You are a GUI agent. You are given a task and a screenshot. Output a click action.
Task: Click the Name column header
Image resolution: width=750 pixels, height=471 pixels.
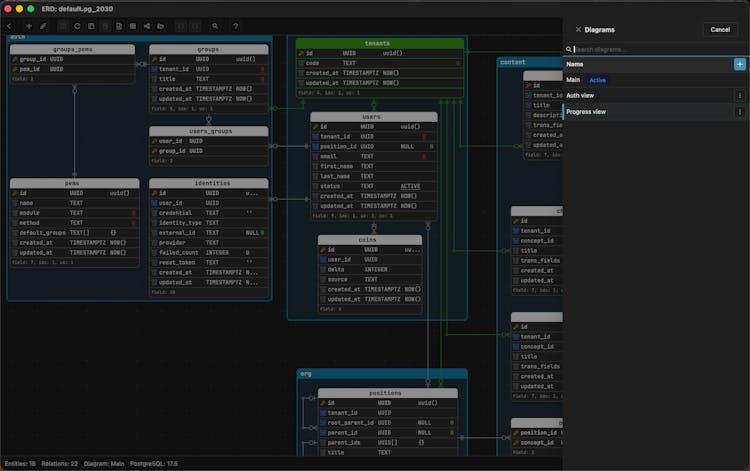click(574, 64)
